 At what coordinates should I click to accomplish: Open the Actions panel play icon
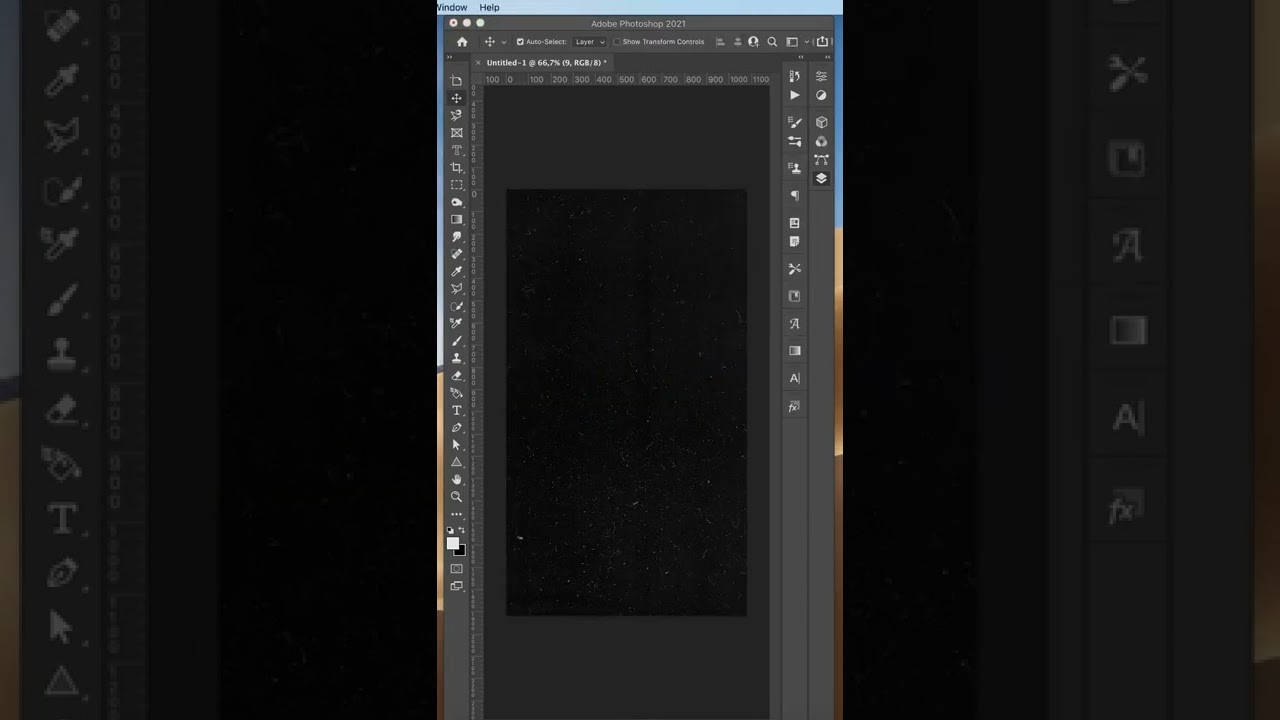pyautogui.click(x=794, y=95)
